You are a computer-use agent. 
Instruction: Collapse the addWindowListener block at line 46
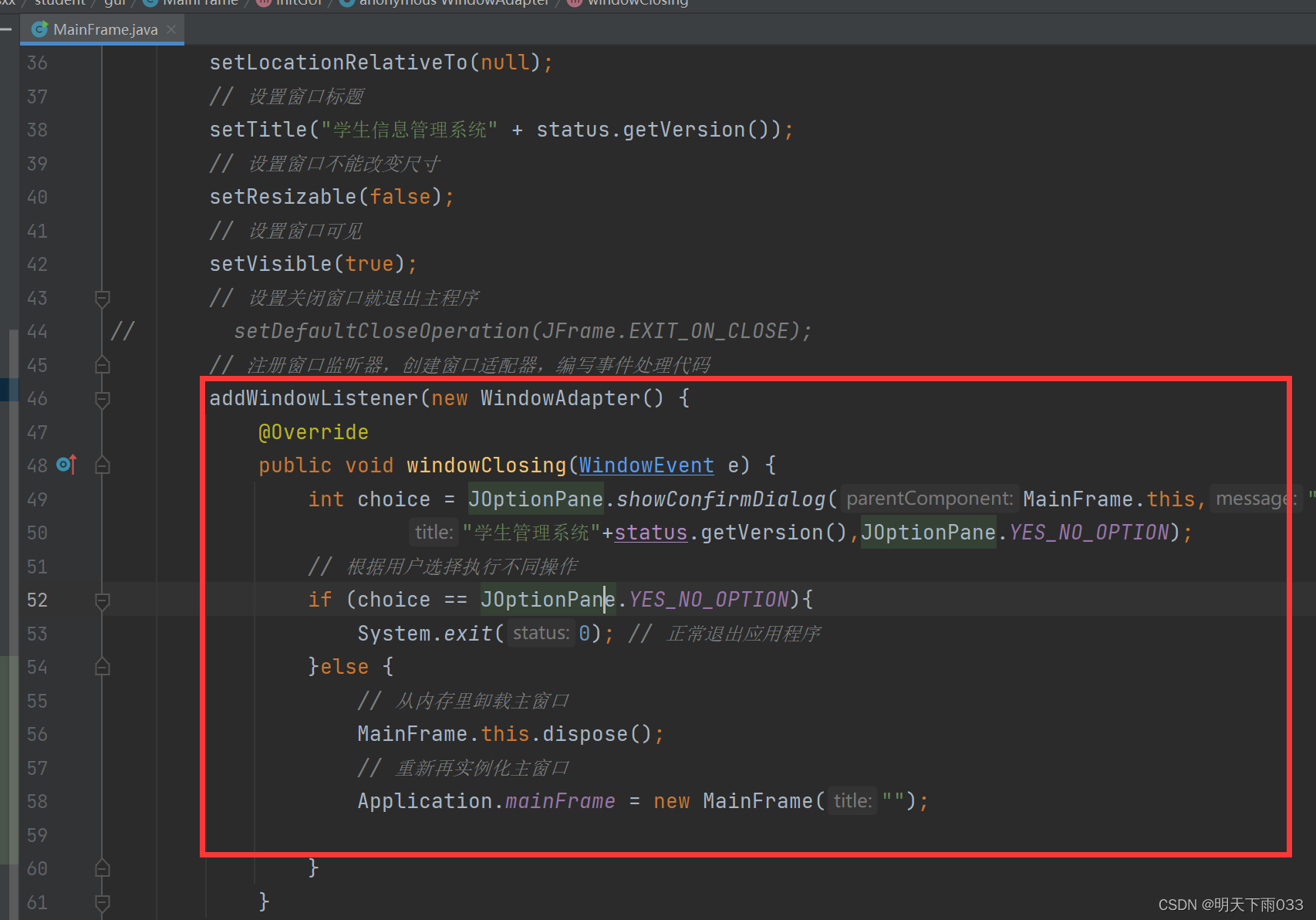pyautogui.click(x=102, y=399)
